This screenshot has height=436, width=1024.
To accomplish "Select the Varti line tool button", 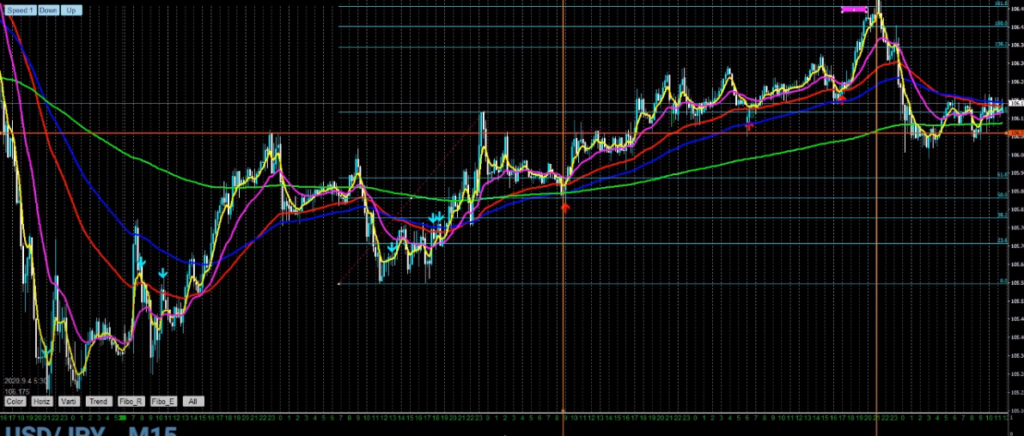I will (69, 401).
